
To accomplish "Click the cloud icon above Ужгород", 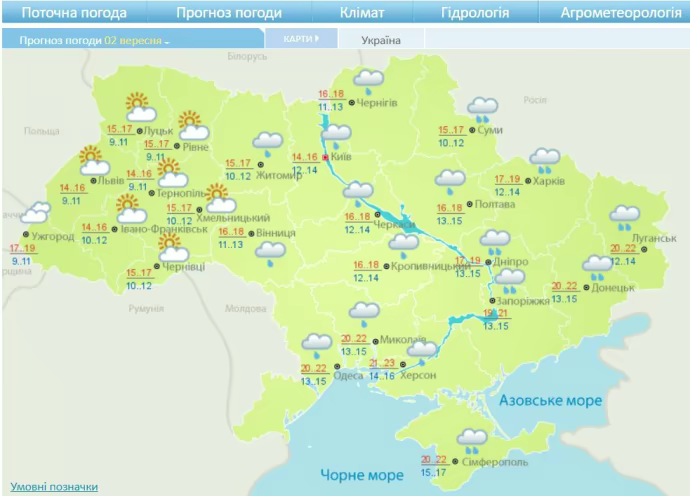I will (x=37, y=214).
